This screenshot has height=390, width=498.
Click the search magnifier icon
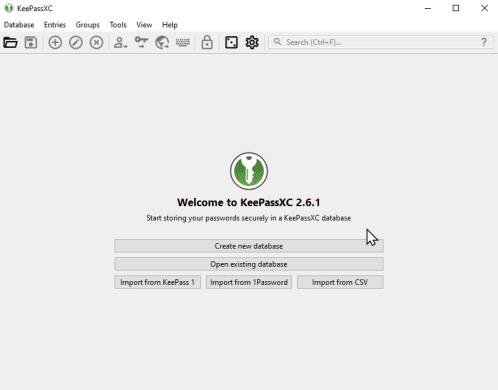point(277,42)
